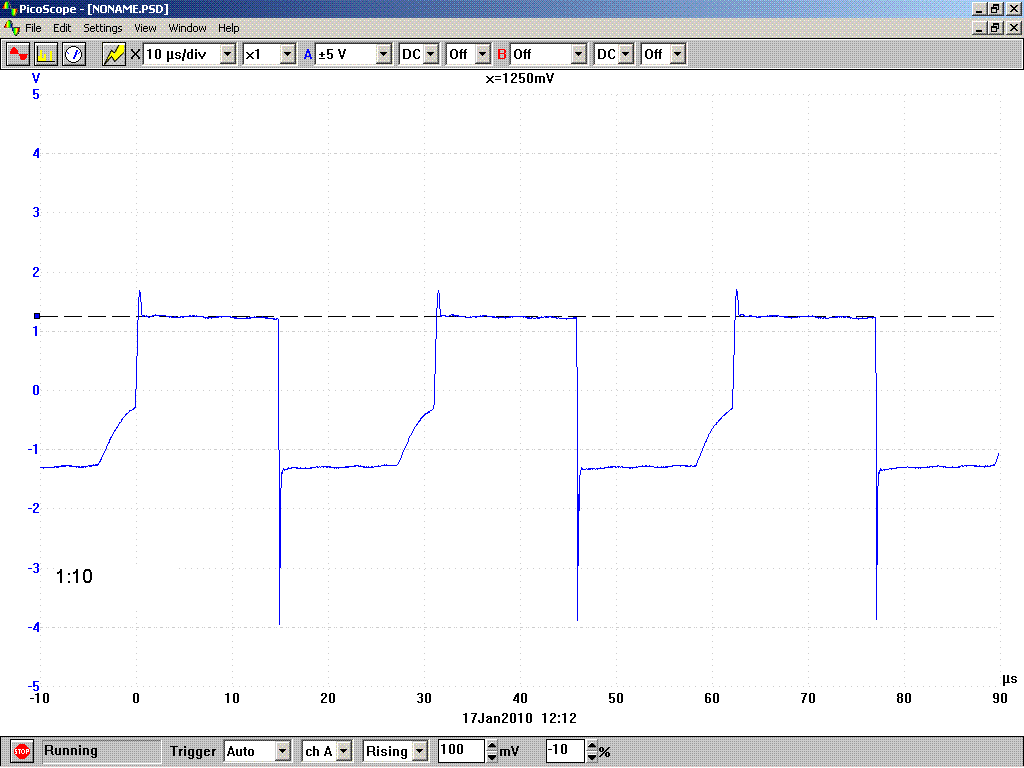Open channel A DC coupling dropdown
Viewport: 1024px width, 768px height.
430,54
